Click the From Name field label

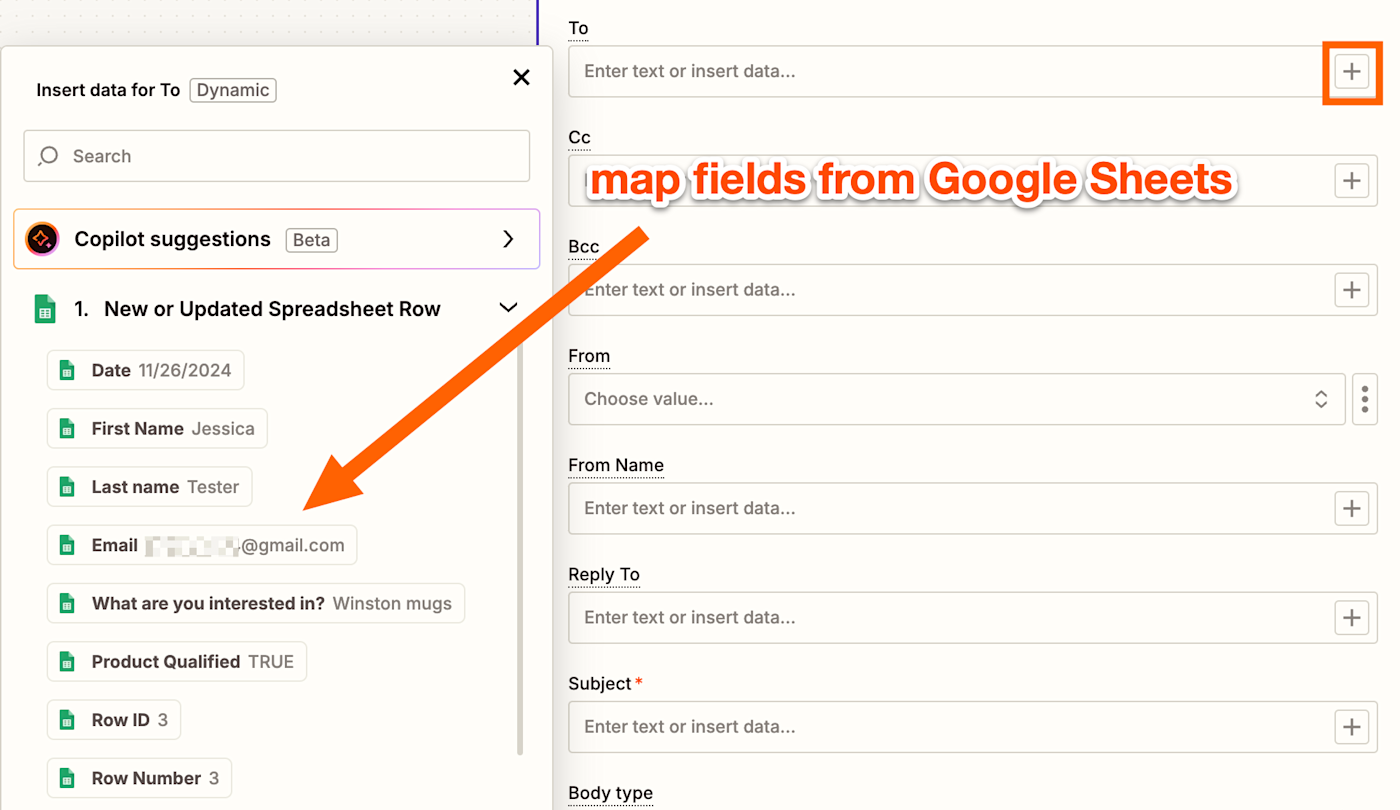[616, 465]
